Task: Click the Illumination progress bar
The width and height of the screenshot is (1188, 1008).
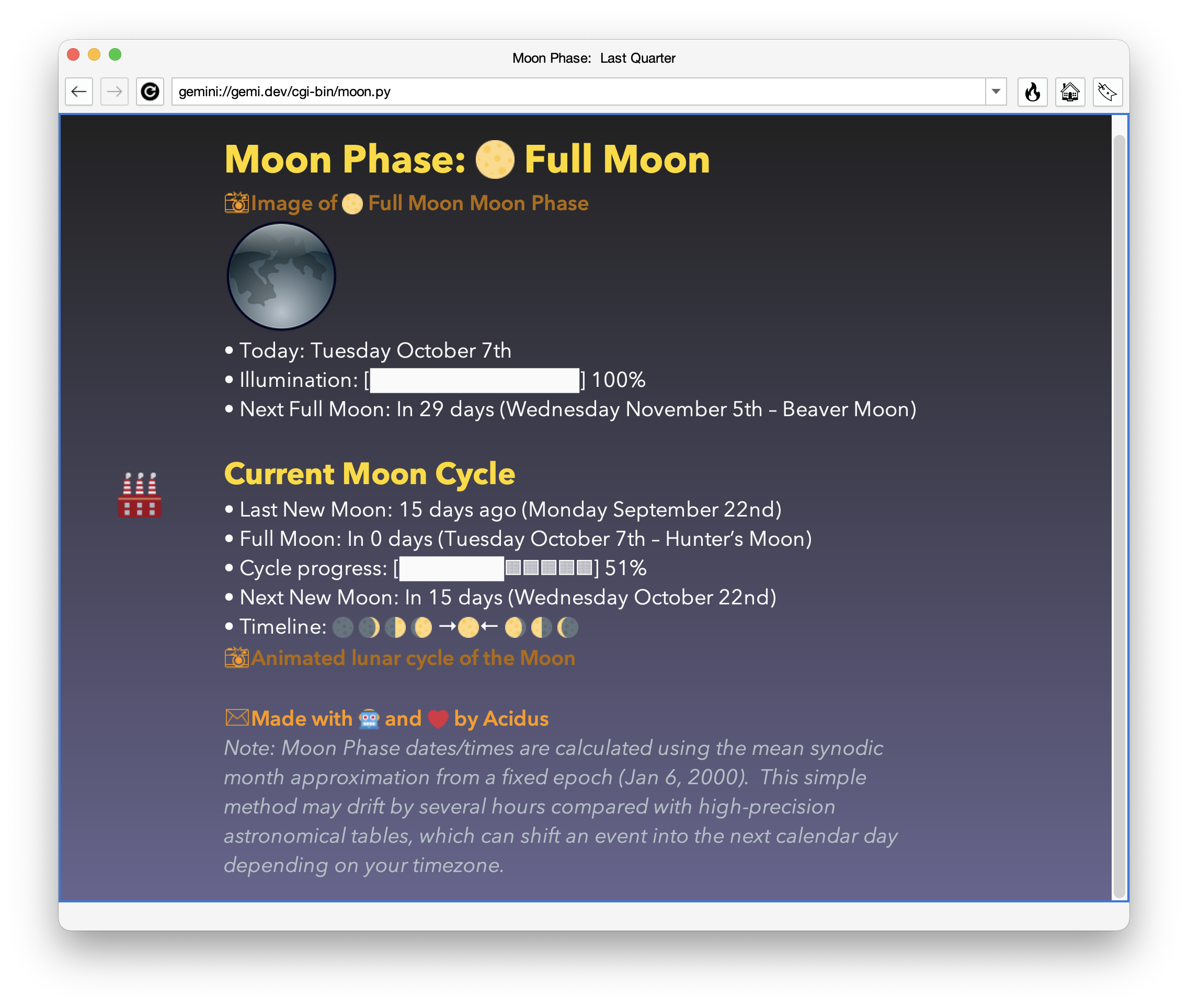Action: click(x=474, y=381)
